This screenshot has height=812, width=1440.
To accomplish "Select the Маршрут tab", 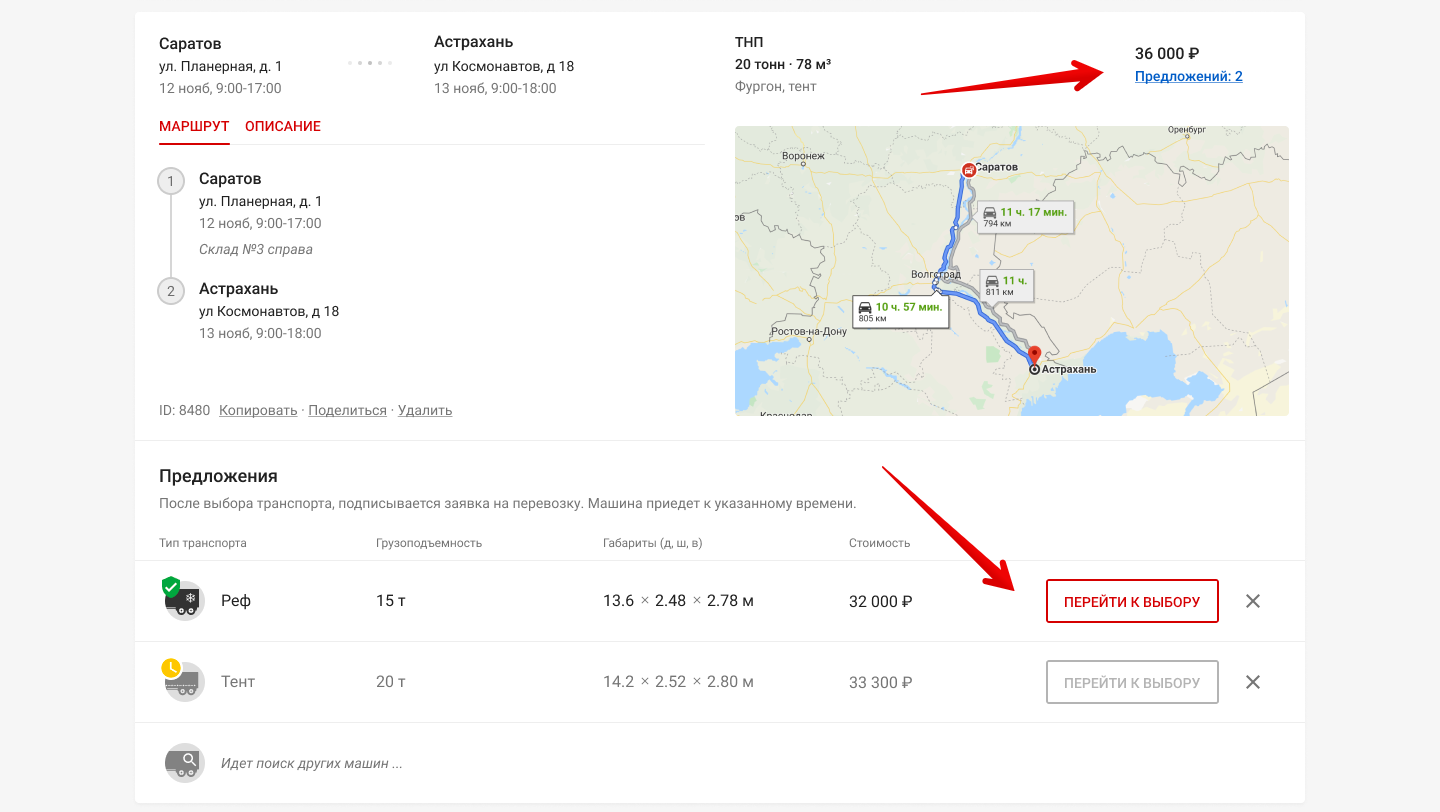I will tap(194, 127).
